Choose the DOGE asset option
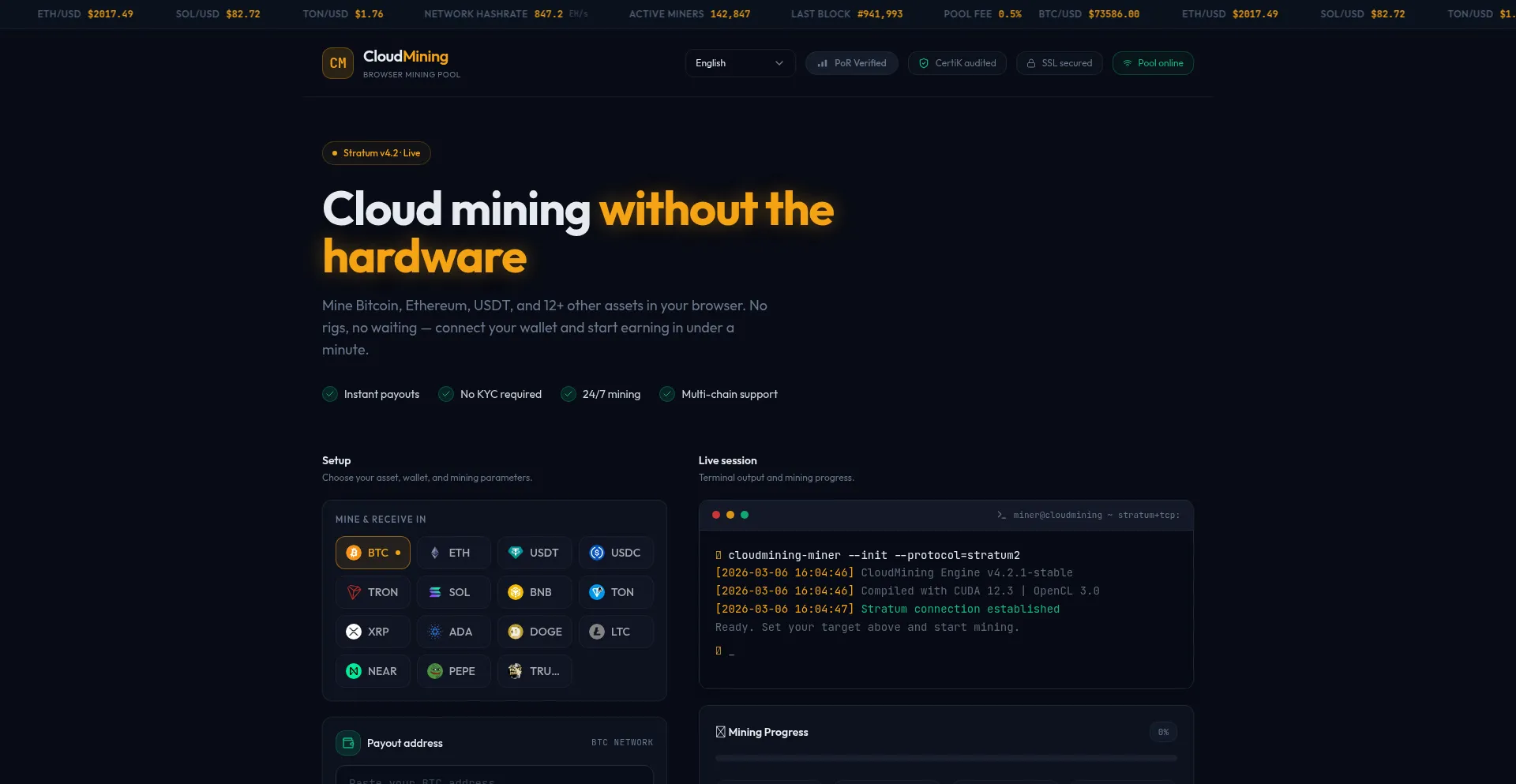Screen dimensions: 1516x784 (x=535, y=632)
